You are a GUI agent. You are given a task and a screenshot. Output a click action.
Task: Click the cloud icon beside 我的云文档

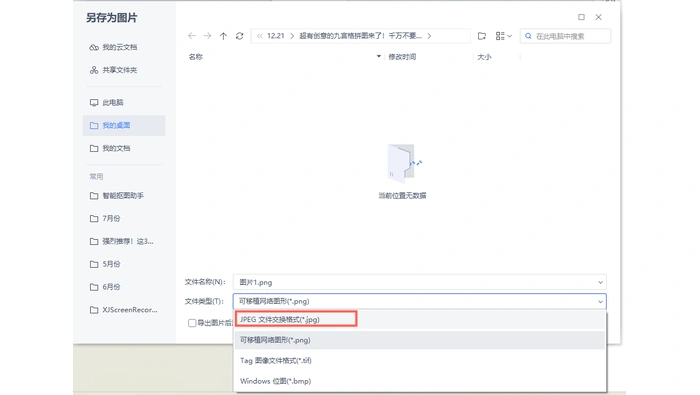[x=94, y=47]
